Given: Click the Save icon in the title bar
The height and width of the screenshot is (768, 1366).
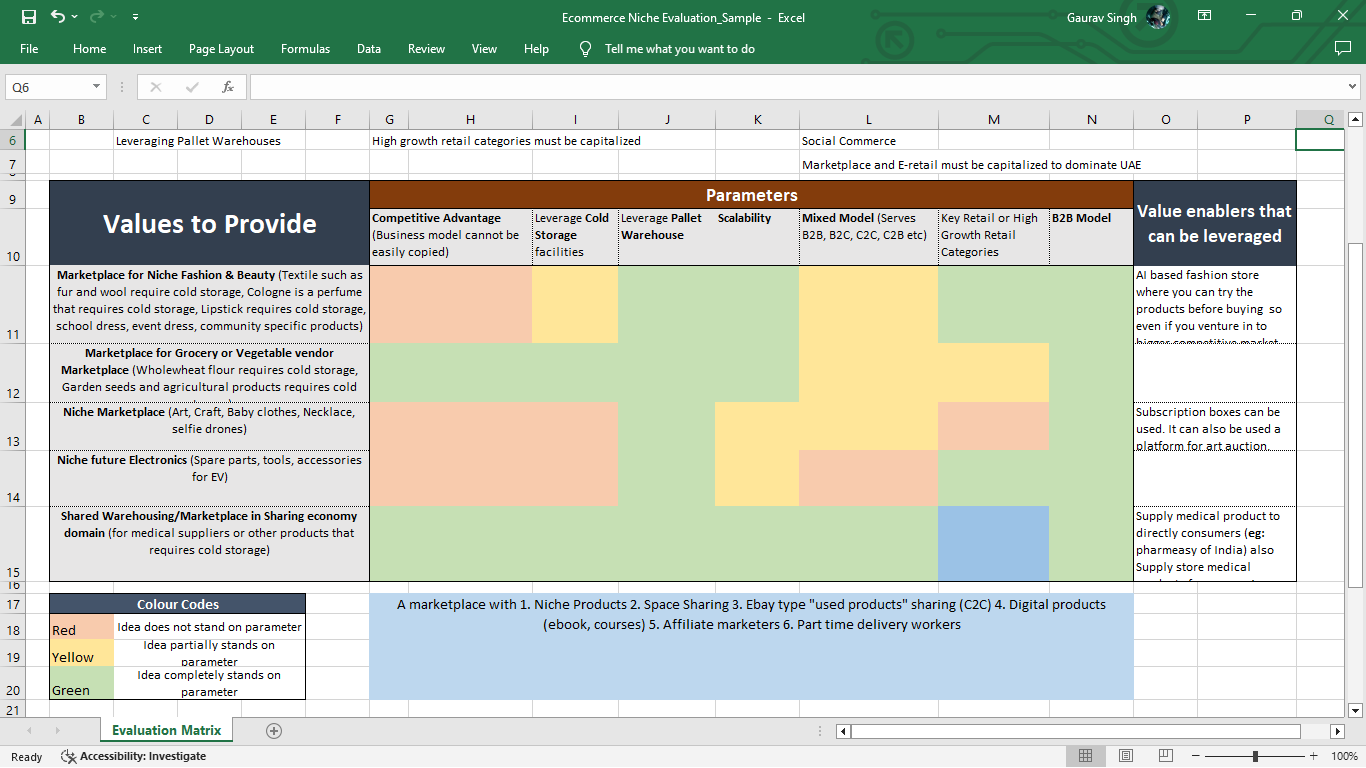Looking at the screenshot, I should [28, 17].
